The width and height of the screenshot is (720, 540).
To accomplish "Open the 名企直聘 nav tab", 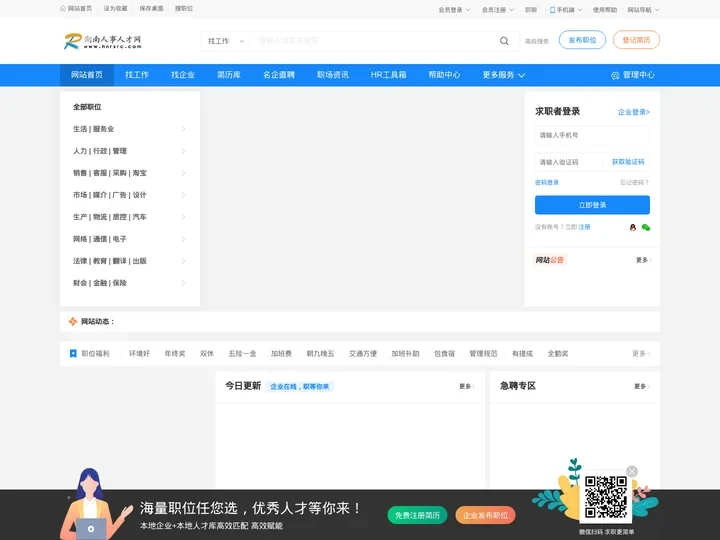I will 279,75.
